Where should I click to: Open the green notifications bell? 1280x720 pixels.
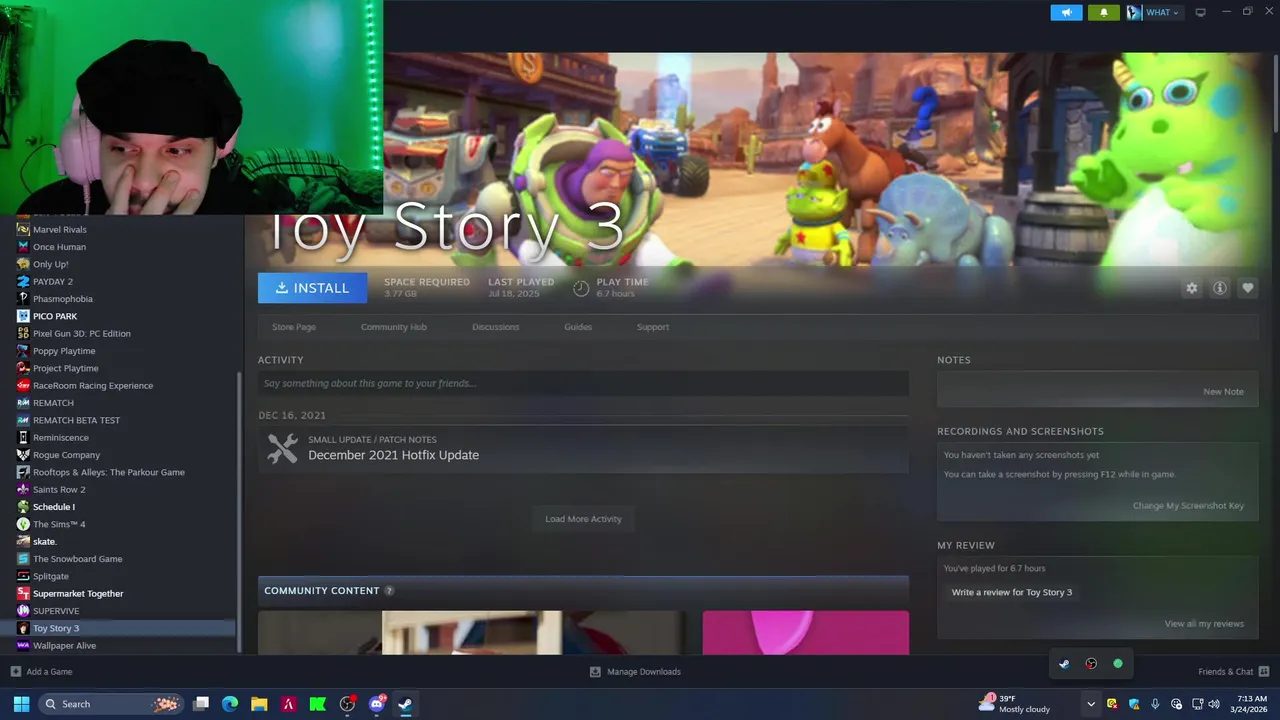(1104, 12)
